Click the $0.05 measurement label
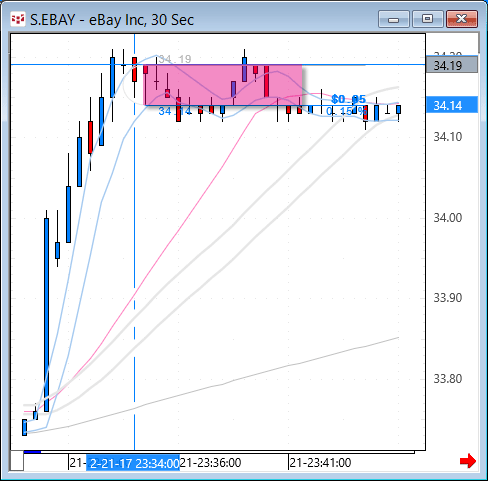 [x=349, y=99]
